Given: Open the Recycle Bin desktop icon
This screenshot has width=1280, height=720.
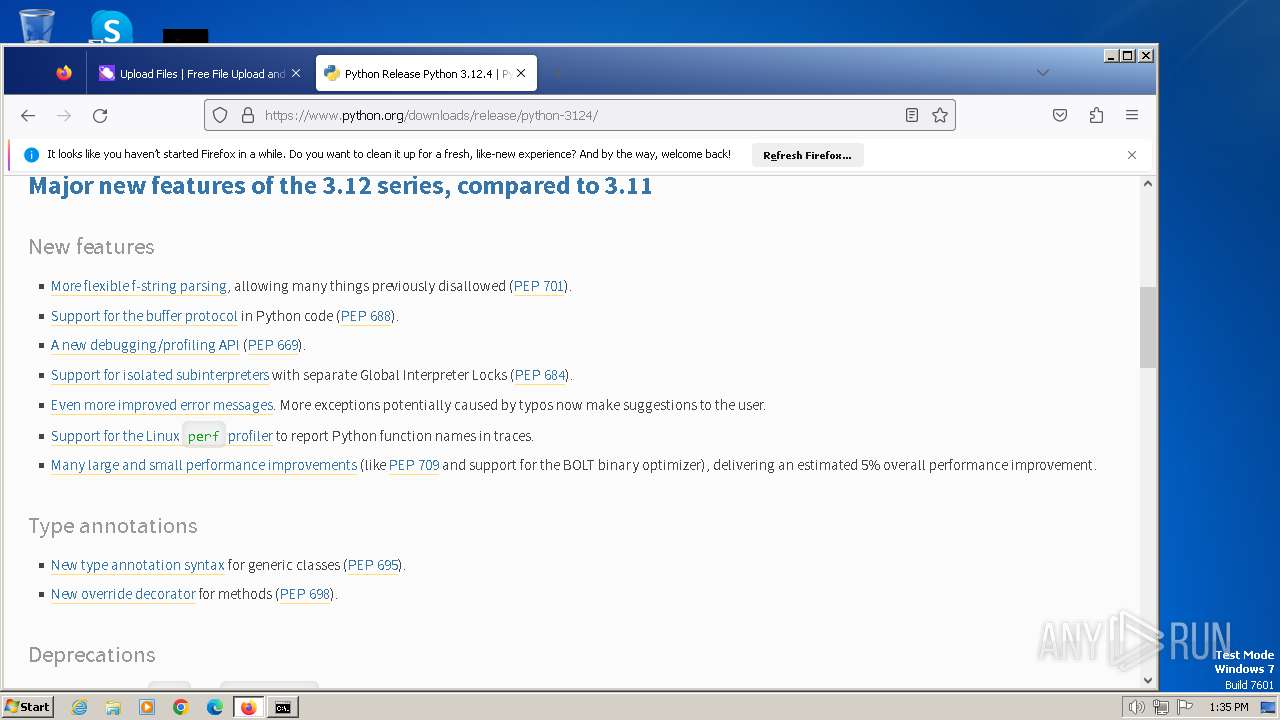Looking at the screenshot, I should pos(37,24).
